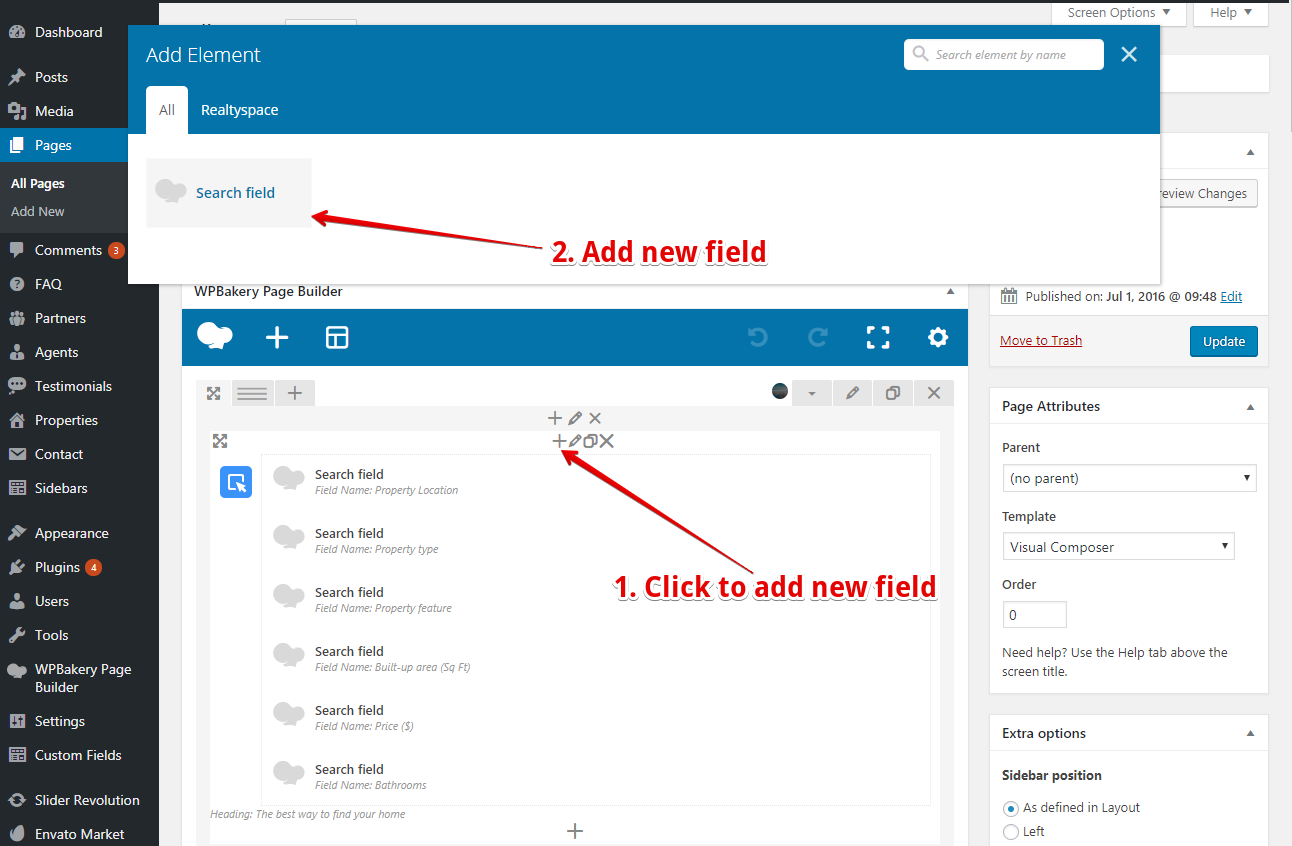Click the Appearance paintbrush icon
The width and height of the screenshot is (1292, 846).
[x=17, y=533]
